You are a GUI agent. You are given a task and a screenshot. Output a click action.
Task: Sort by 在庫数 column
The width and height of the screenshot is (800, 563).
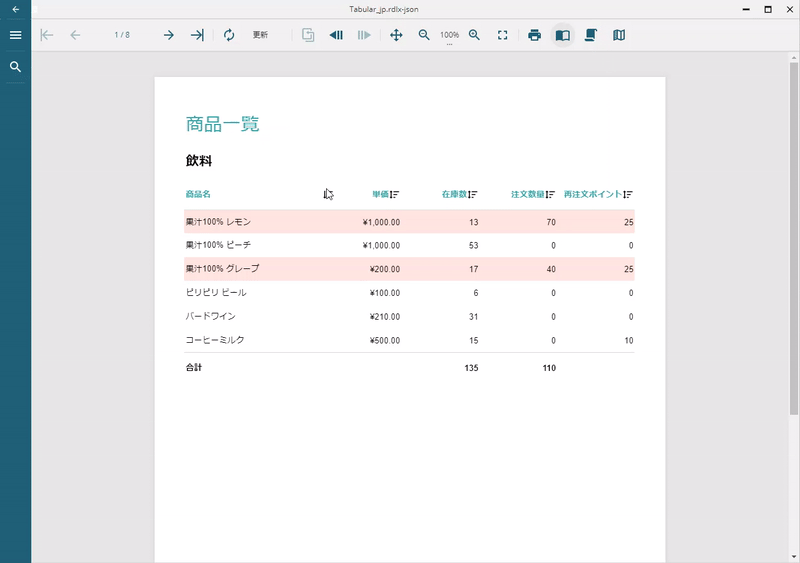[473, 194]
